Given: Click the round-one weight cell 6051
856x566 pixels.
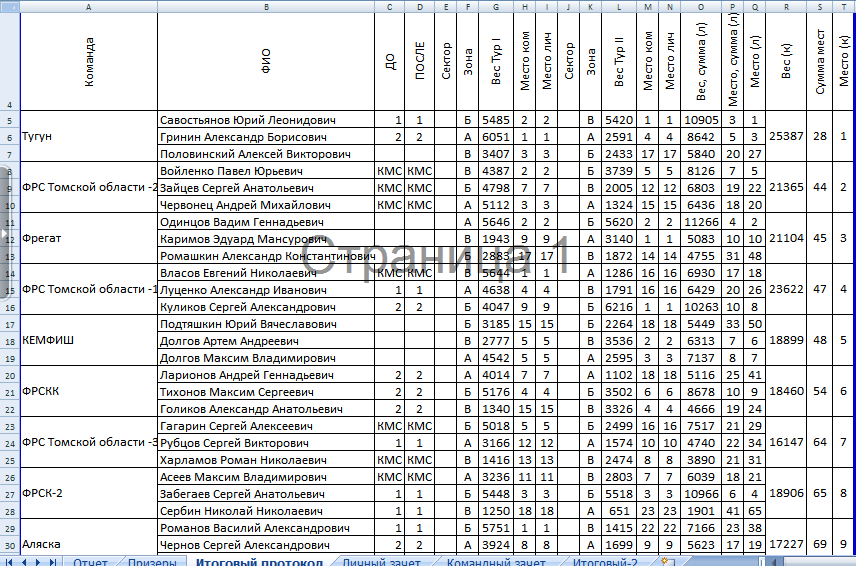Looking at the screenshot, I should pos(496,136).
